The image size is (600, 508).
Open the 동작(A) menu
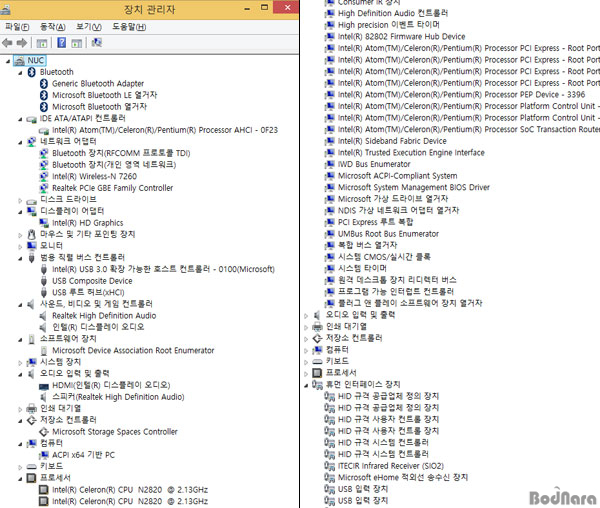coord(53,27)
